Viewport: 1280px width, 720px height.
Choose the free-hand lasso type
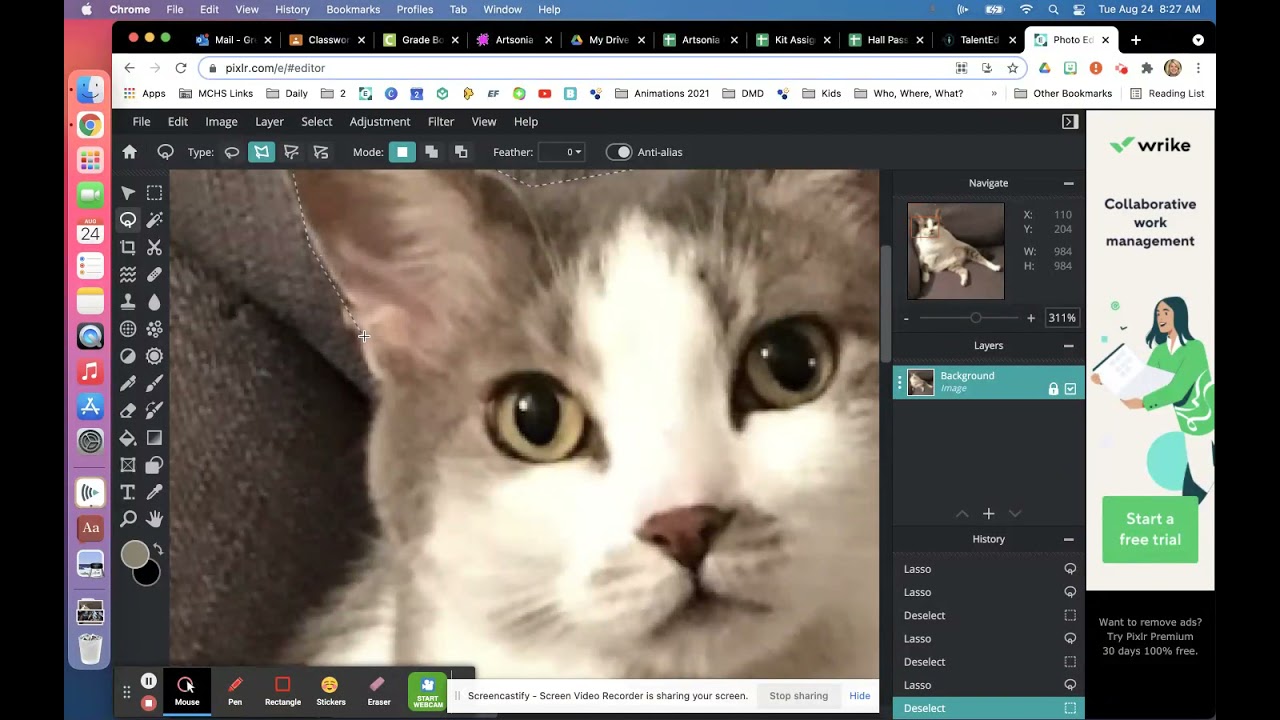(x=231, y=152)
